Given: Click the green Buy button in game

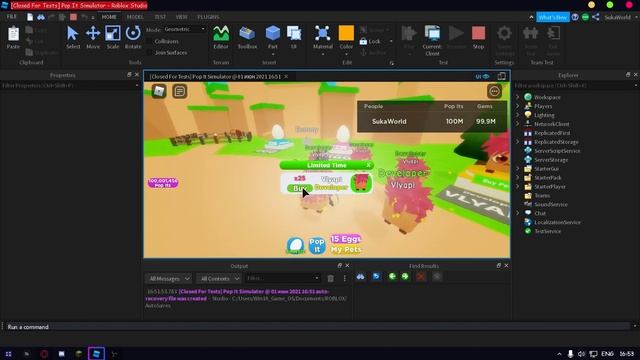Looking at the screenshot, I should tap(300, 188).
